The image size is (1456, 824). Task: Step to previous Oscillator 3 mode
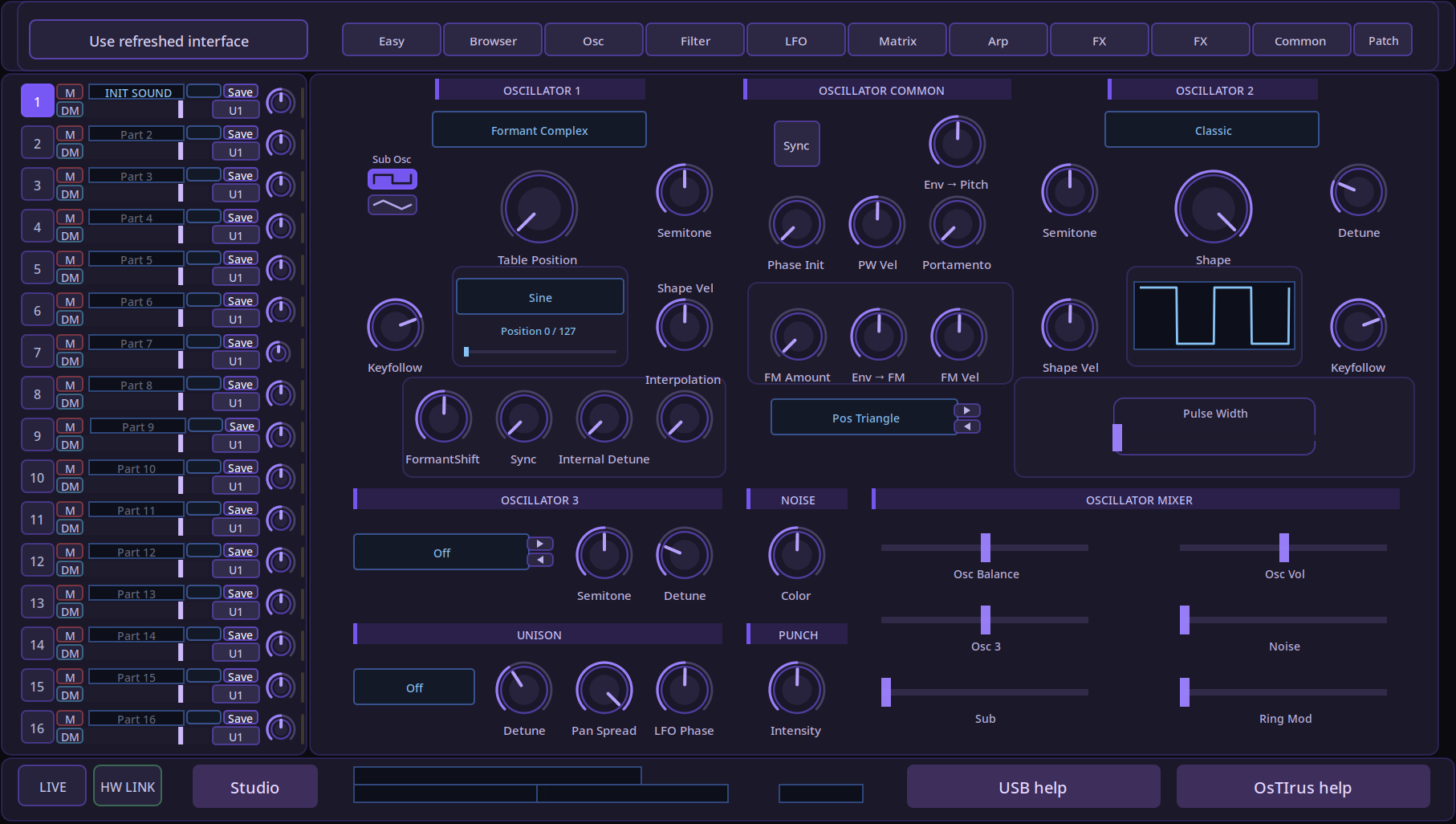point(540,560)
